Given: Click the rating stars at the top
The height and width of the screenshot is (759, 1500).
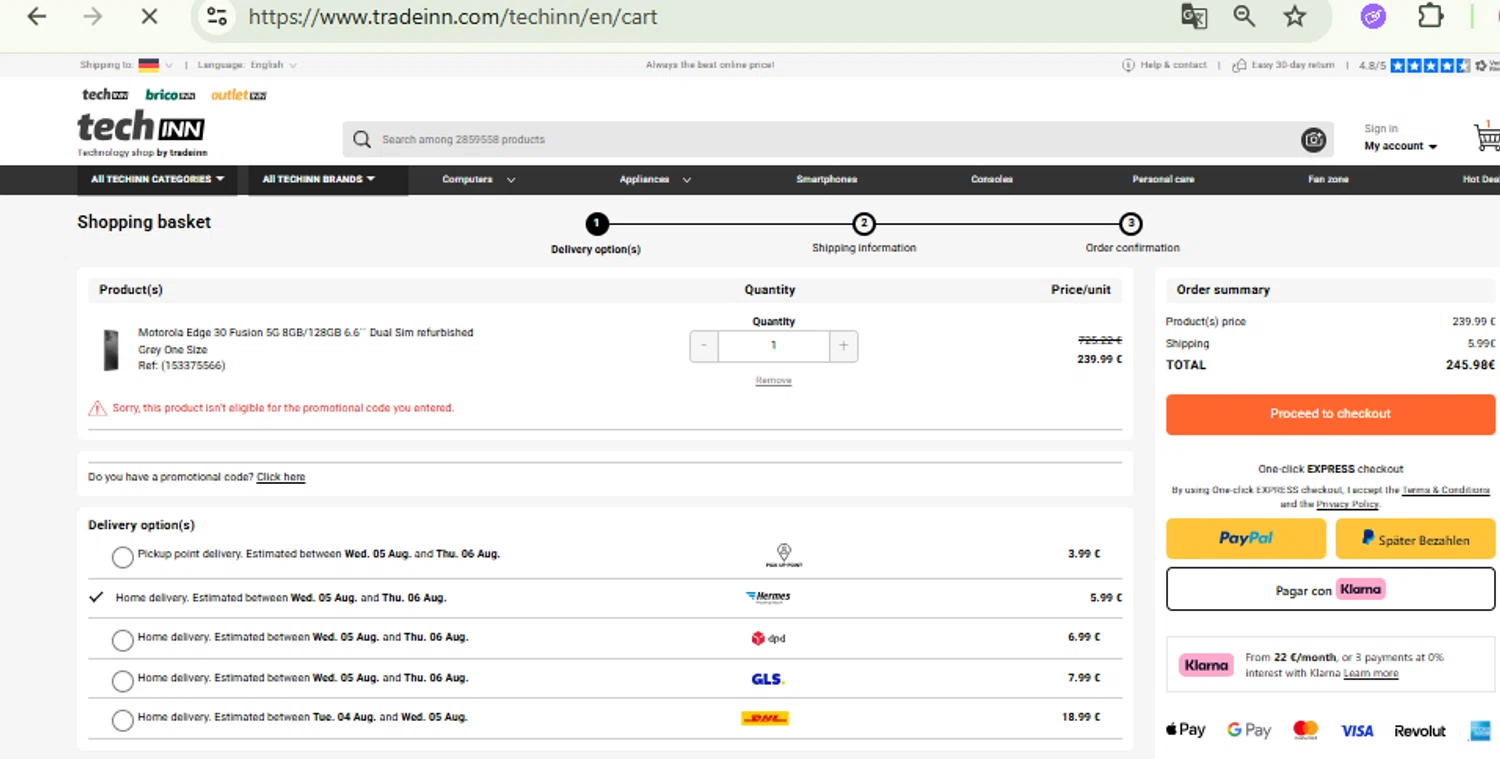Looking at the screenshot, I should pos(1430,66).
